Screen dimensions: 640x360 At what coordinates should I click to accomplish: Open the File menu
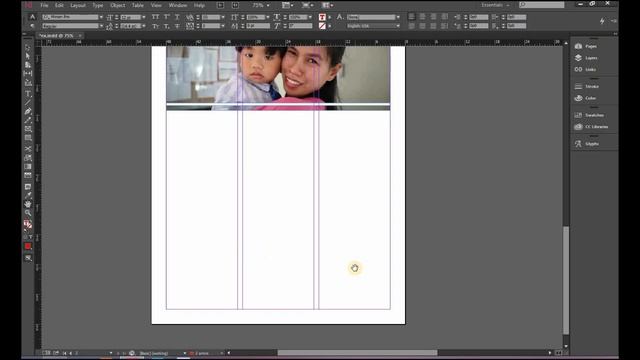click(44, 5)
